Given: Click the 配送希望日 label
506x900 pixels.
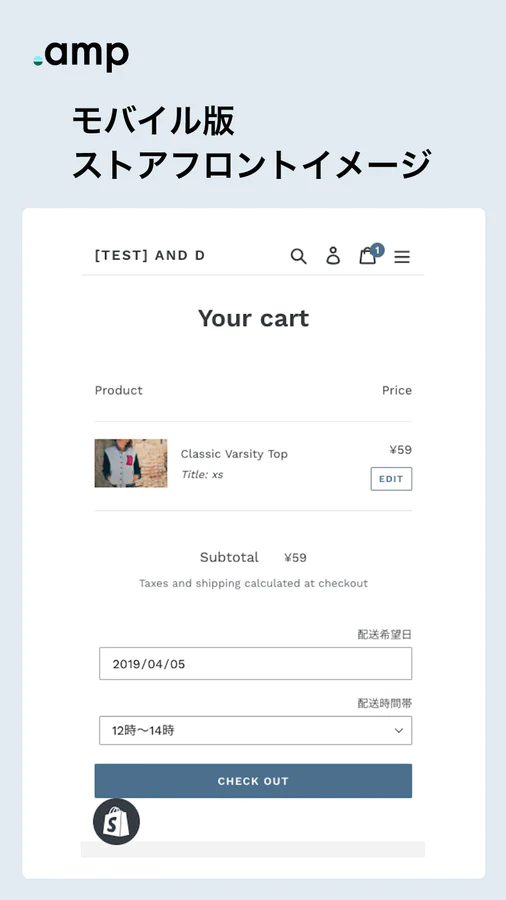Looking at the screenshot, I should (x=384, y=634).
